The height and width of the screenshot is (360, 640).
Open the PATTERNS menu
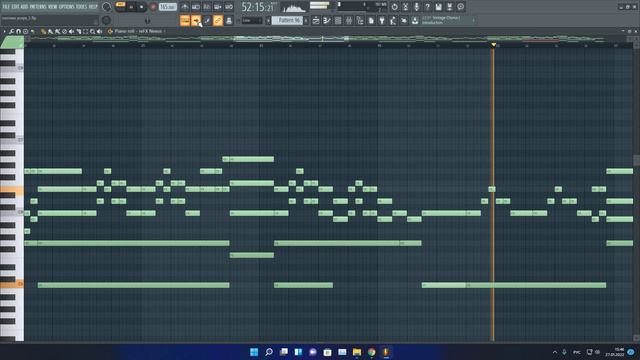(x=38, y=7)
